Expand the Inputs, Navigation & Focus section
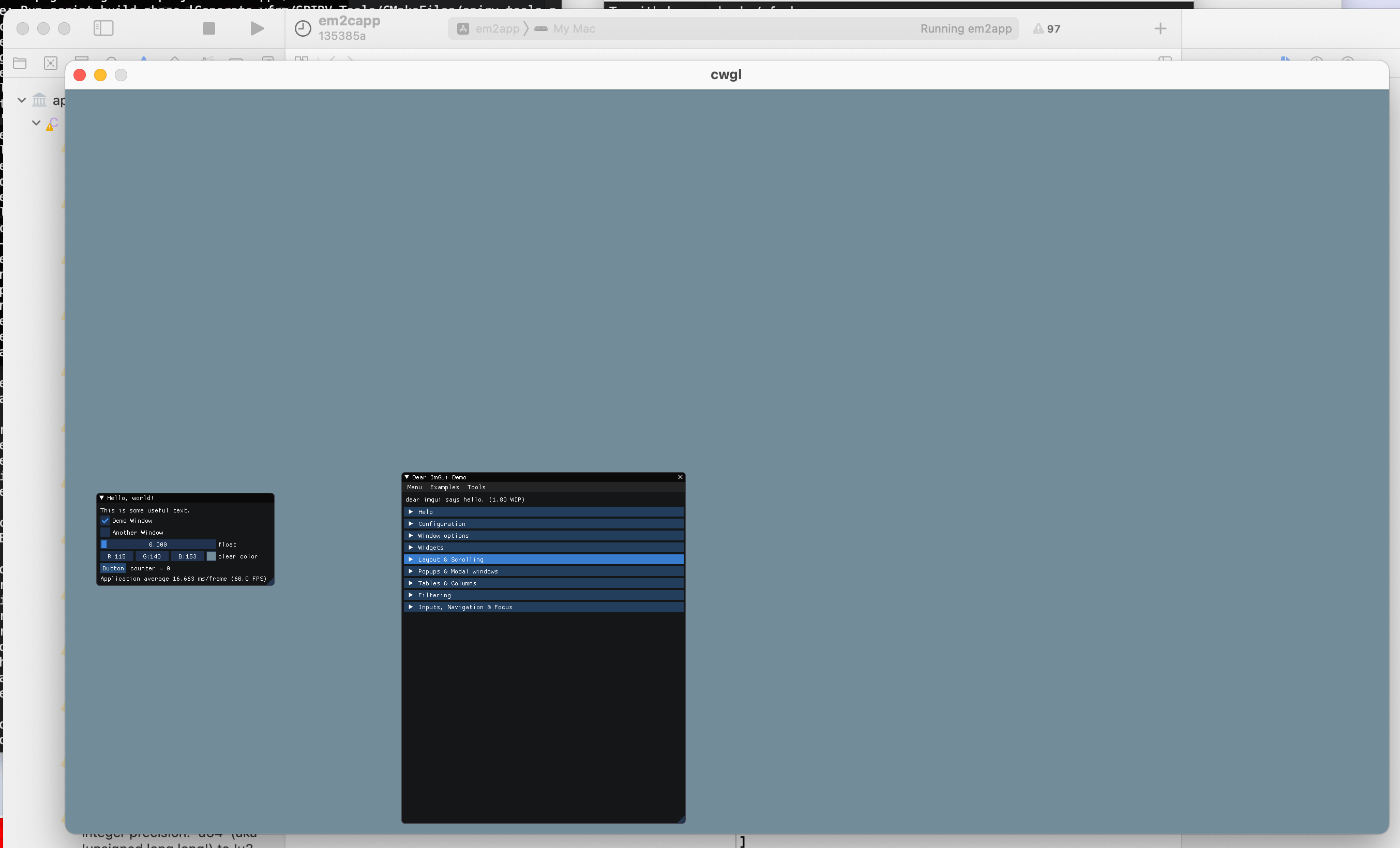This screenshot has height=848, width=1400. pos(544,607)
